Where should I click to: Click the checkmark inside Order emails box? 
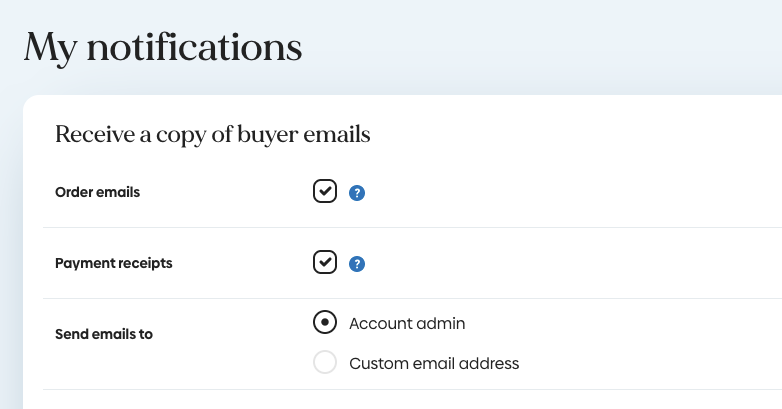pos(325,190)
